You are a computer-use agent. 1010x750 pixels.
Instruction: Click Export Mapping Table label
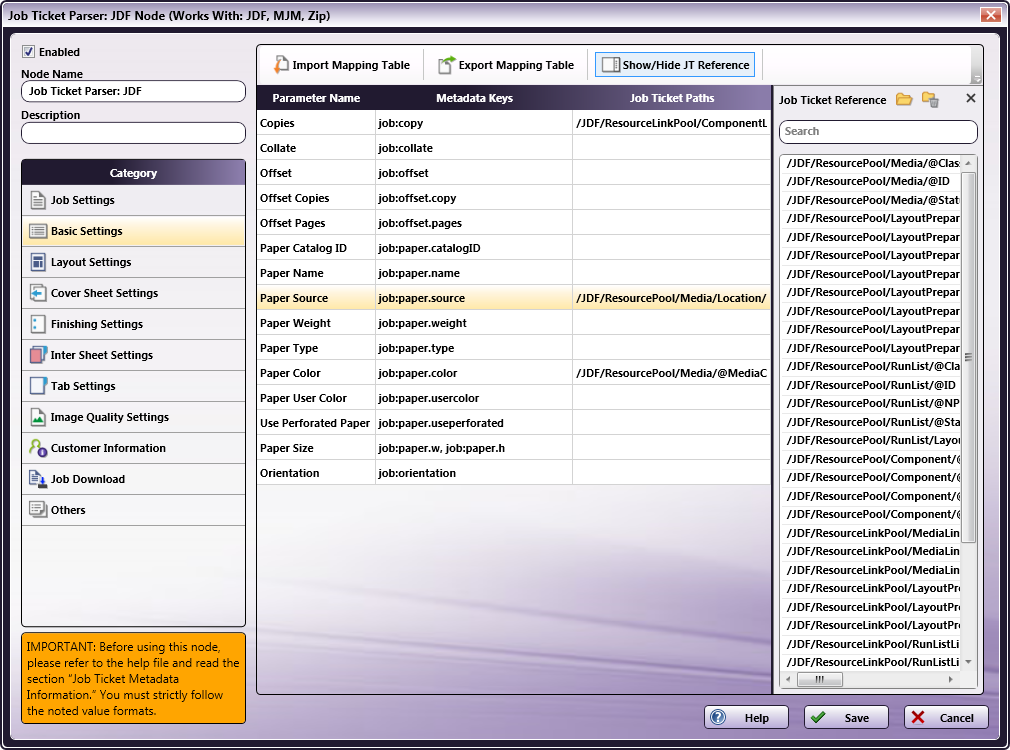pos(516,65)
